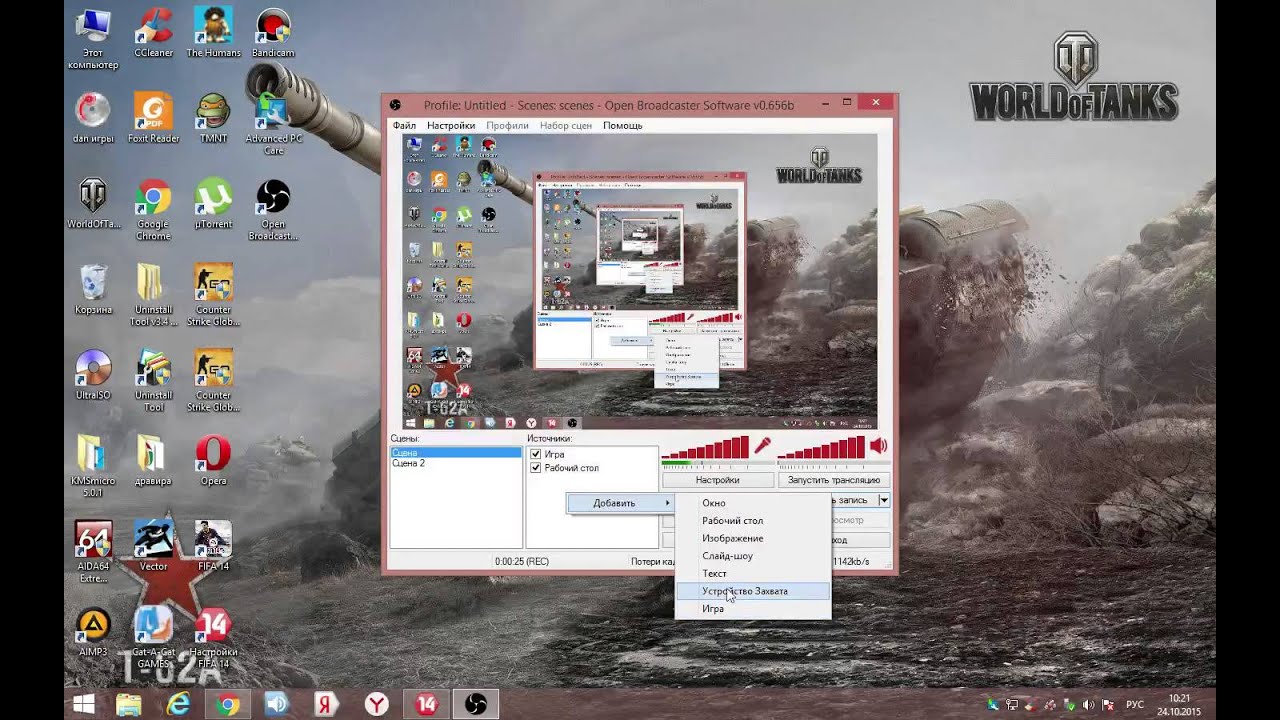Image resolution: width=1280 pixels, height=720 pixels.
Task: Click the 0:00:25 (REC) status text
Action: tap(521, 562)
